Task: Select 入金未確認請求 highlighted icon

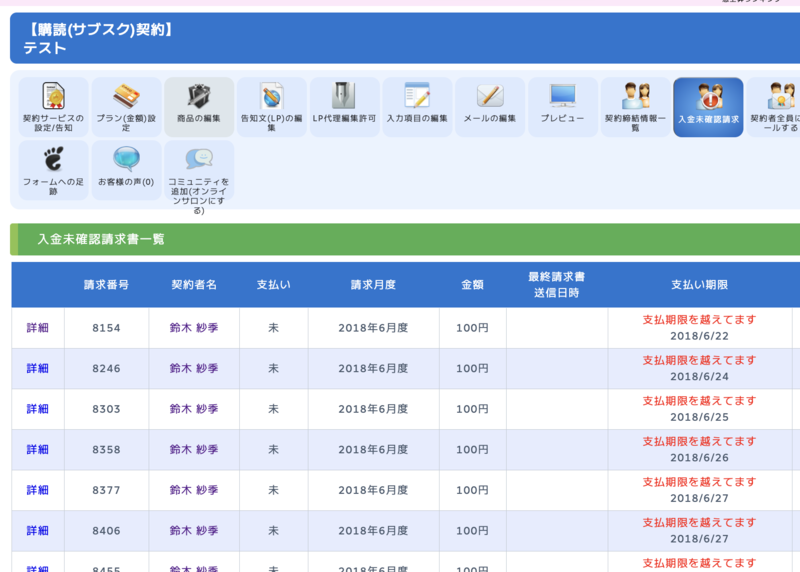Action: coord(708,107)
